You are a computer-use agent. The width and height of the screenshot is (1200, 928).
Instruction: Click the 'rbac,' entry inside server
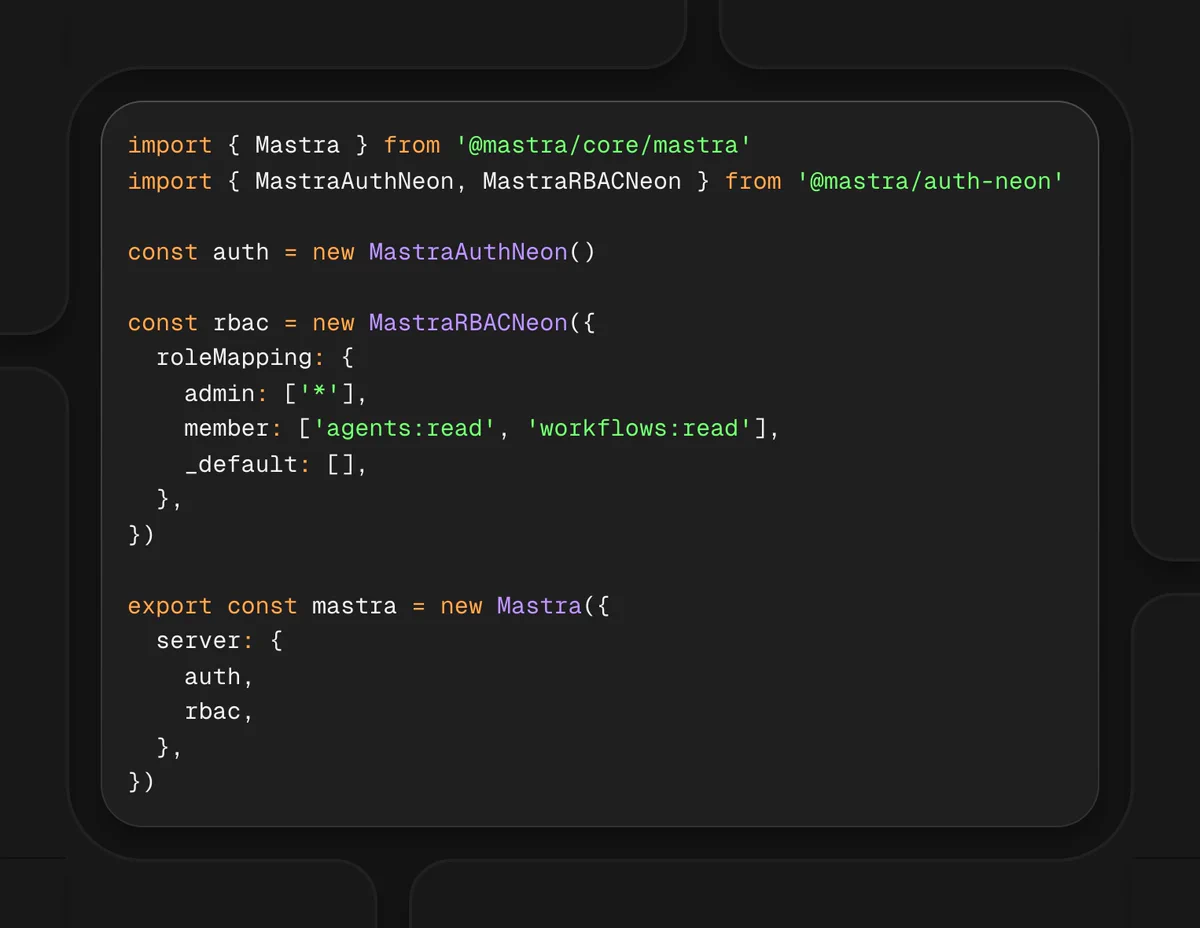pos(219,712)
